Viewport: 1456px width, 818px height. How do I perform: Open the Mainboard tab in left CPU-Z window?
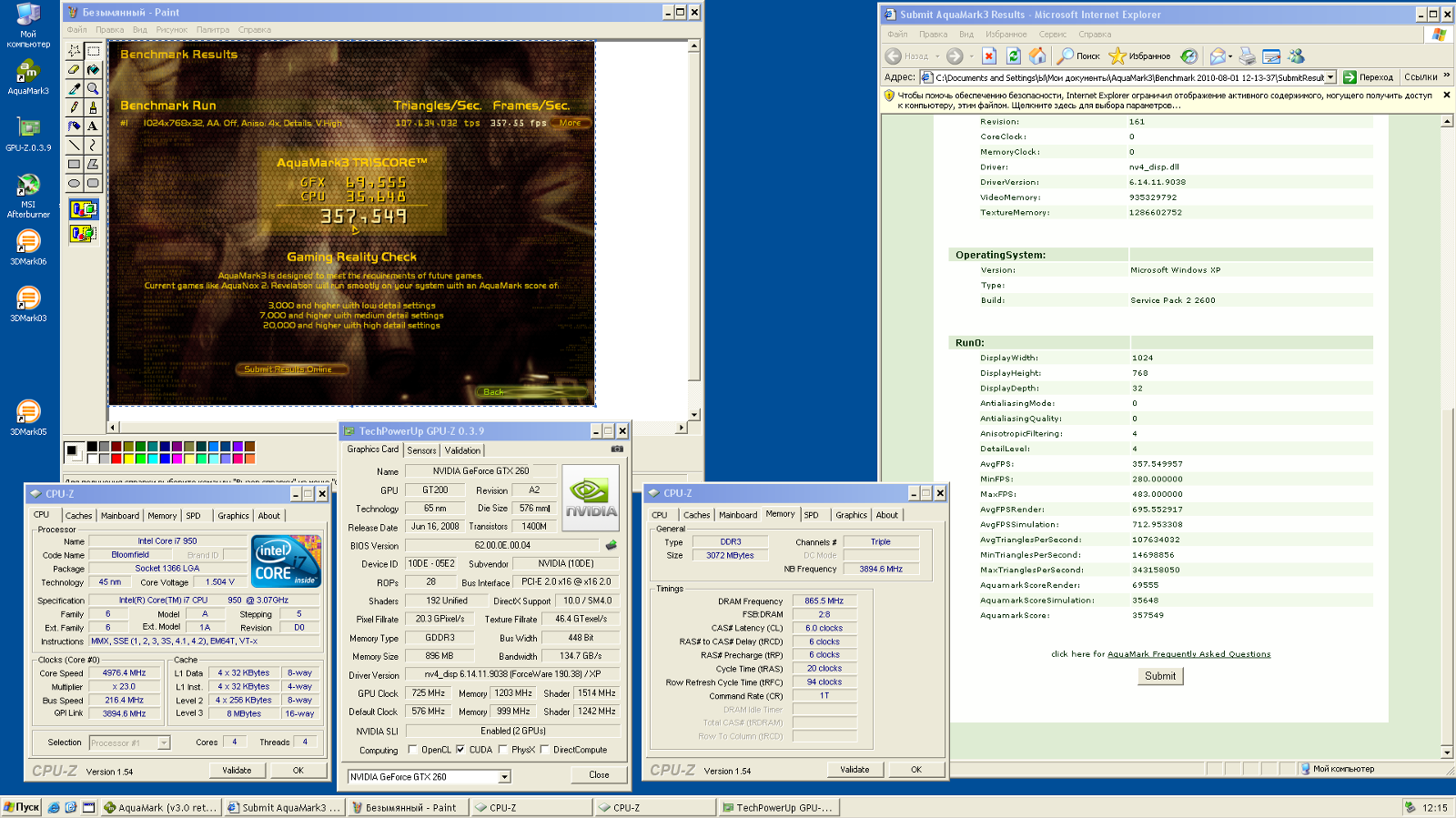pos(120,516)
